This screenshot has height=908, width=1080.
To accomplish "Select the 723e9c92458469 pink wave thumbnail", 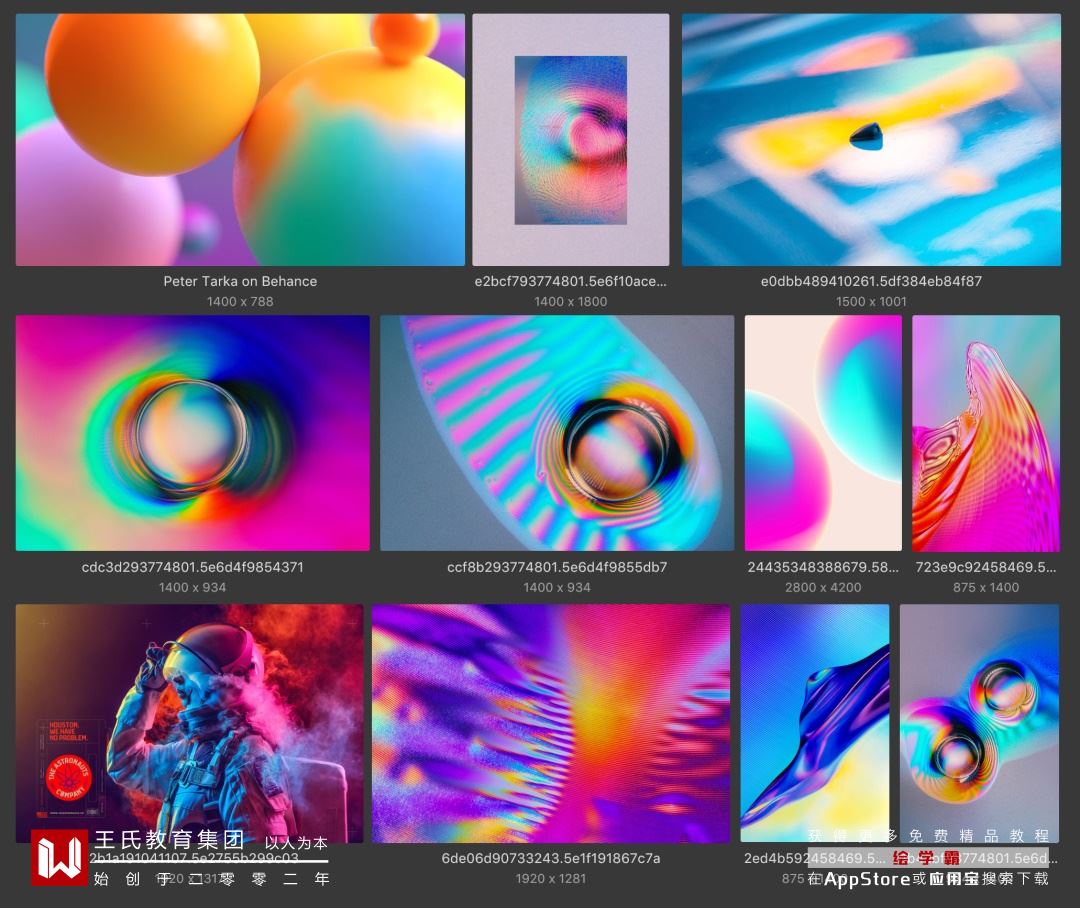I will tap(986, 433).
